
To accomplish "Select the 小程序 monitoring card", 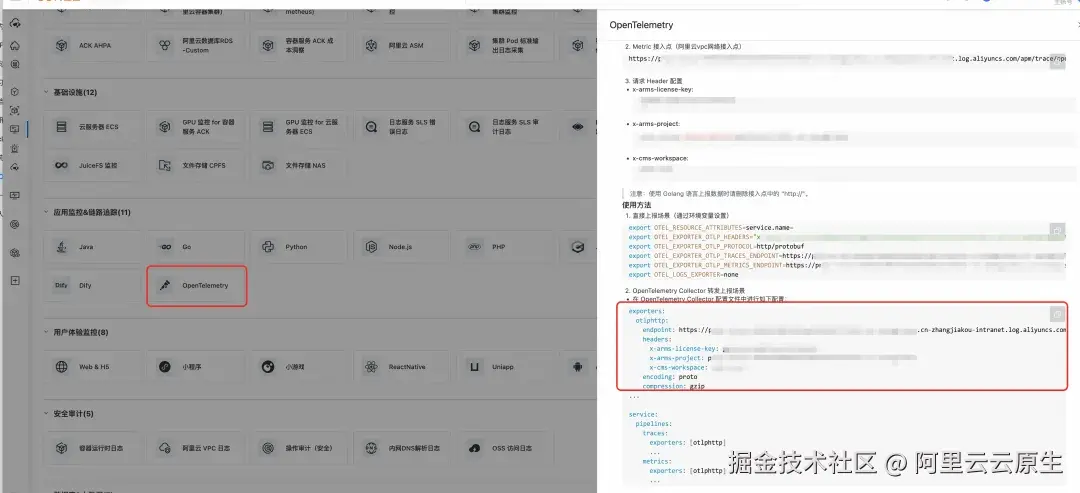I will 196,367.
